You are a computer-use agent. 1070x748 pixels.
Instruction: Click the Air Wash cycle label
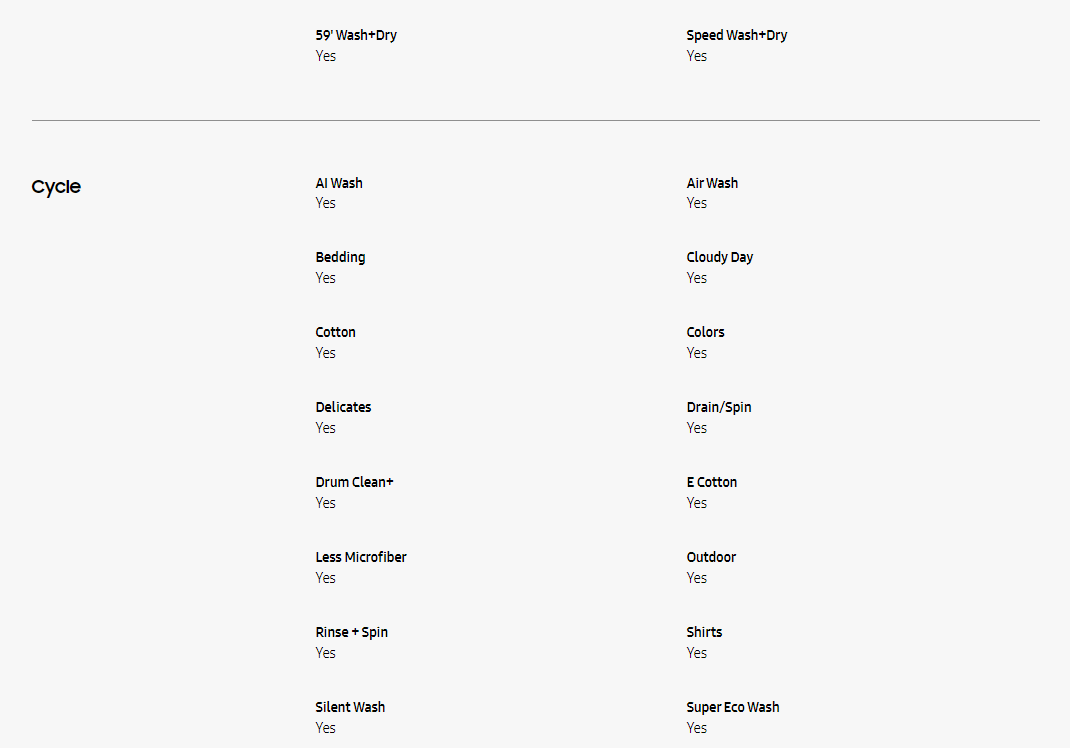click(712, 183)
